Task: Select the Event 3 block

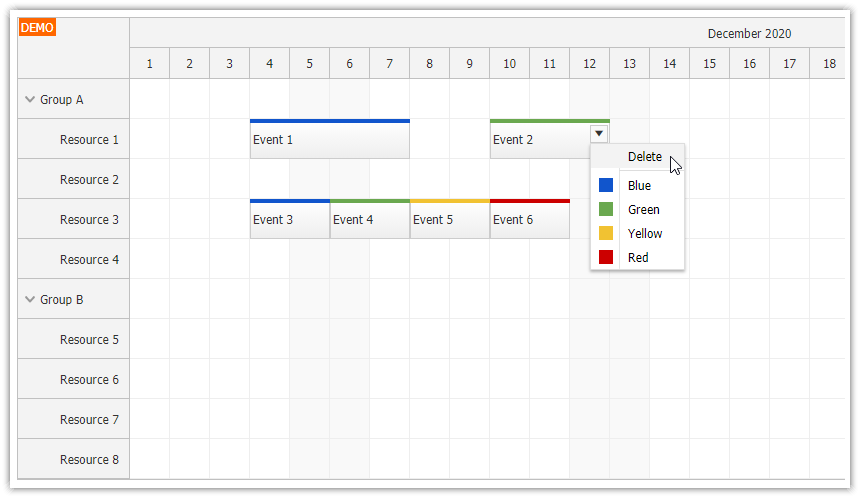Action: [x=290, y=219]
